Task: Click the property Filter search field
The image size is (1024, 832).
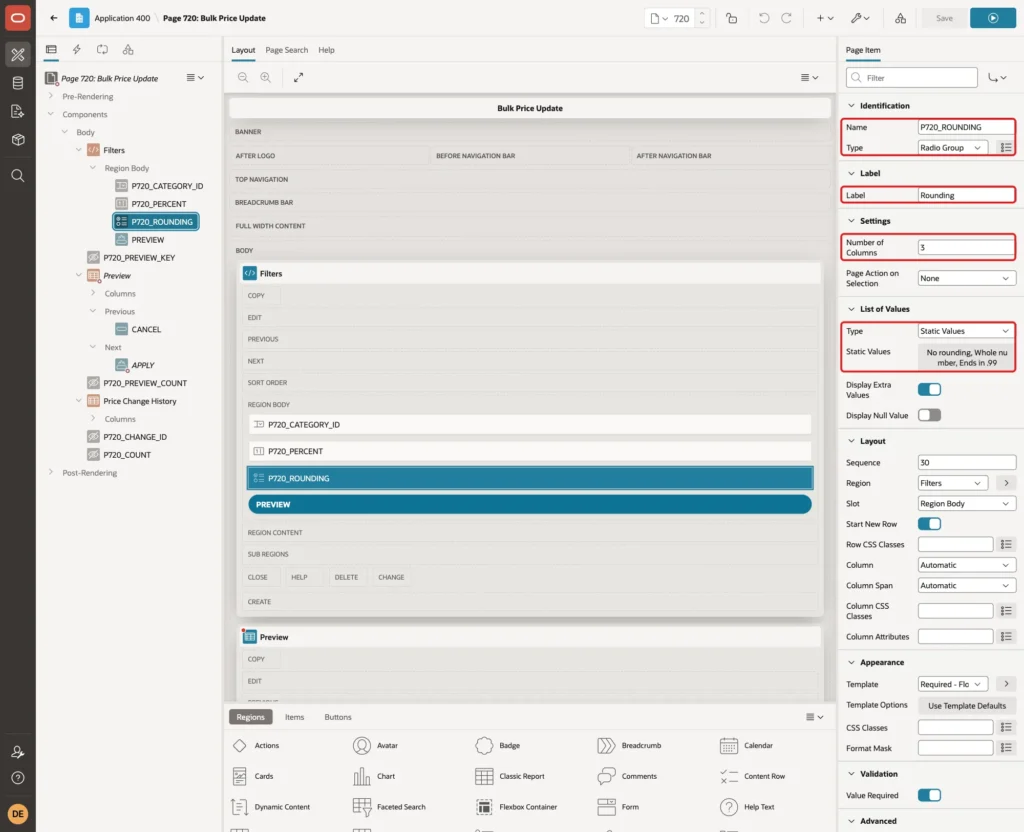Action: coord(912,78)
